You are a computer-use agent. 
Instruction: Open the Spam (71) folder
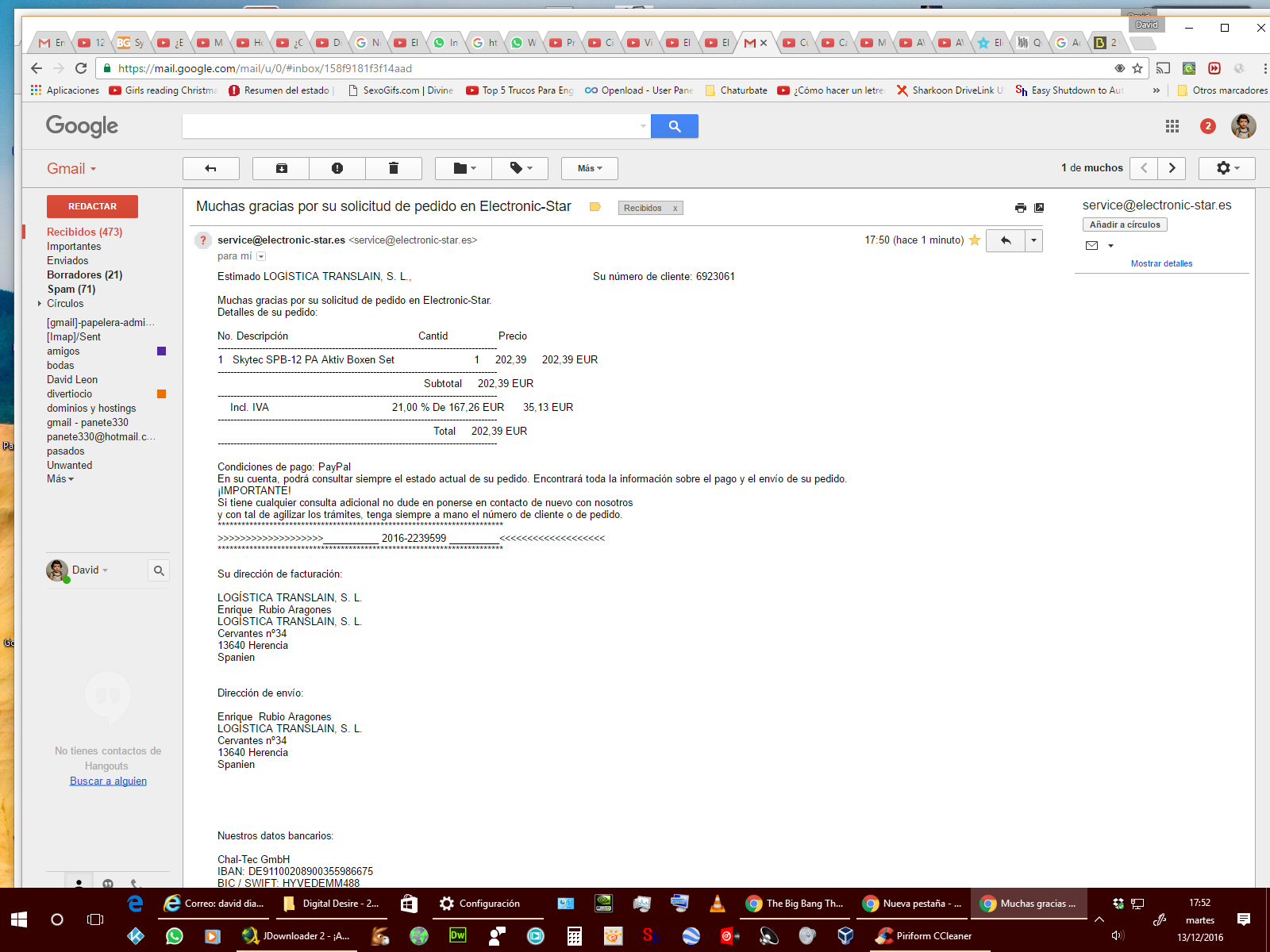point(71,289)
